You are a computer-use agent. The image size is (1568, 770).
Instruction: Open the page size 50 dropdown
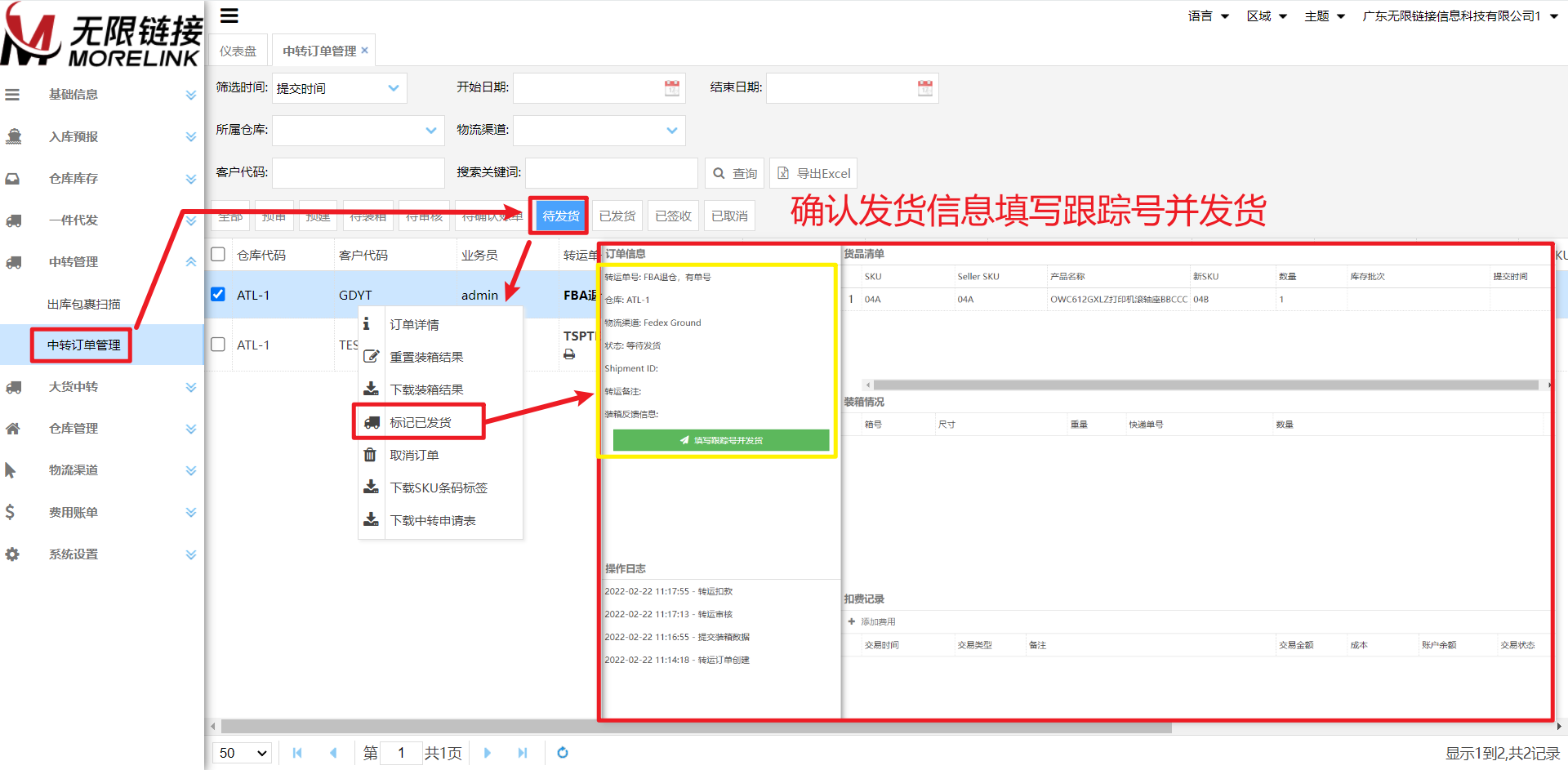243,753
